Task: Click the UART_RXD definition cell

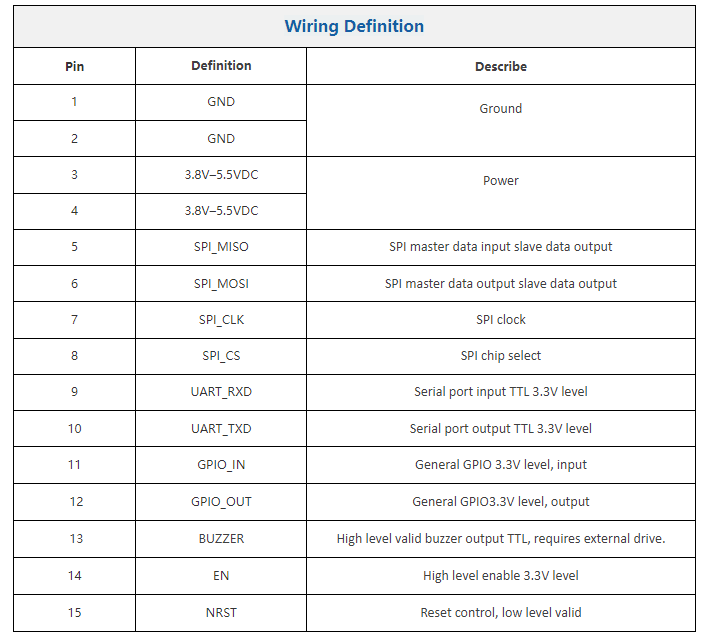Action: (x=221, y=392)
